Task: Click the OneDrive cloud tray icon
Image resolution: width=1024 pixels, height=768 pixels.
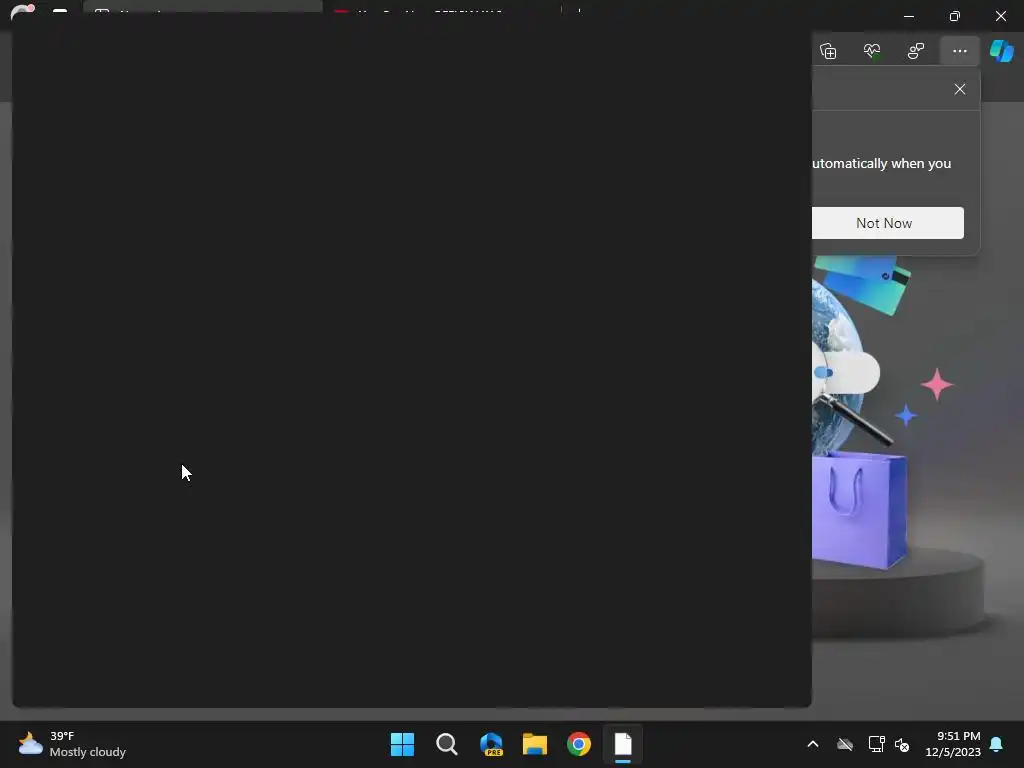Action: [x=845, y=744]
